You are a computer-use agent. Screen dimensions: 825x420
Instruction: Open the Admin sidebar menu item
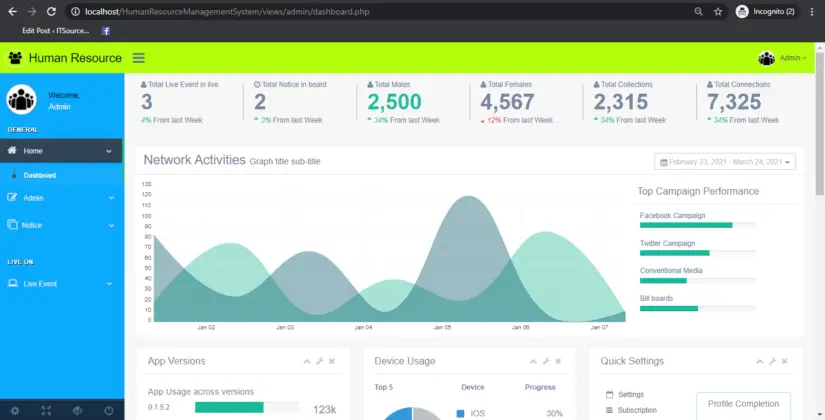tap(60, 198)
